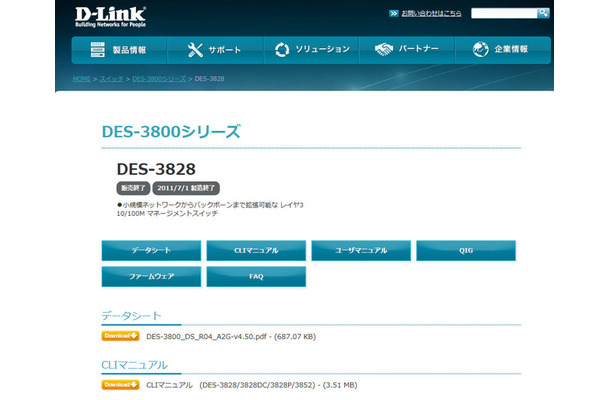This screenshot has width=610, height=400.
Task: Click the 10/100M マネージメントスイッチ description line
Action: click(x=167, y=214)
